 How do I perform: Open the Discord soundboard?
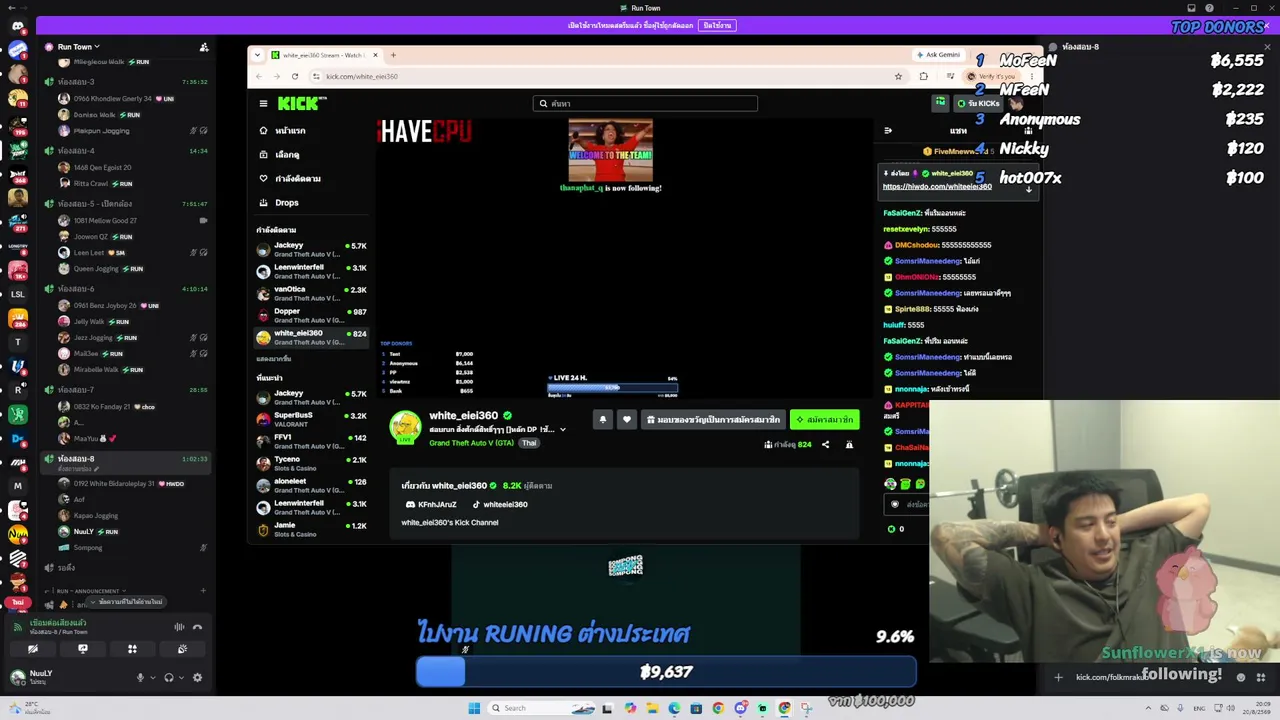pyautogui.click(x=182, y=649)
